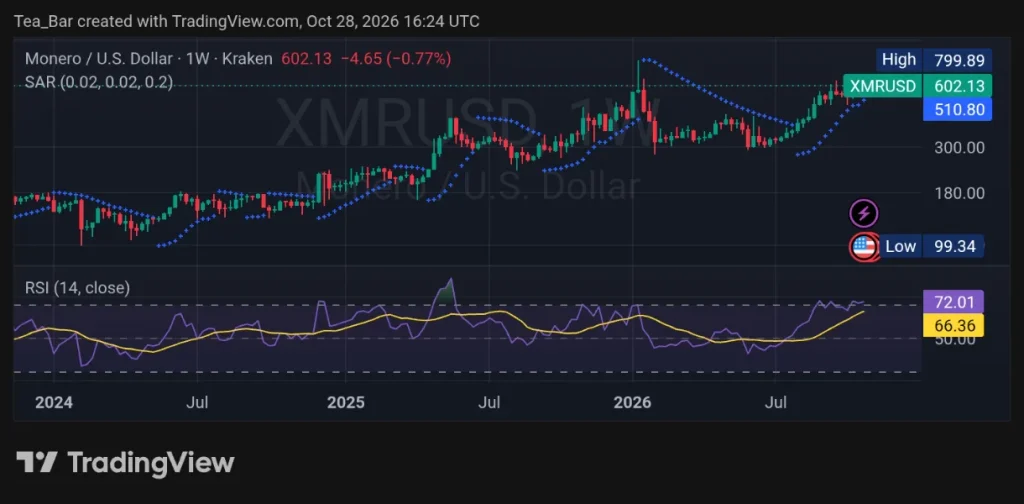
Task: Click the TradingView logo at the bottom
Action: [x=125, y=463]
